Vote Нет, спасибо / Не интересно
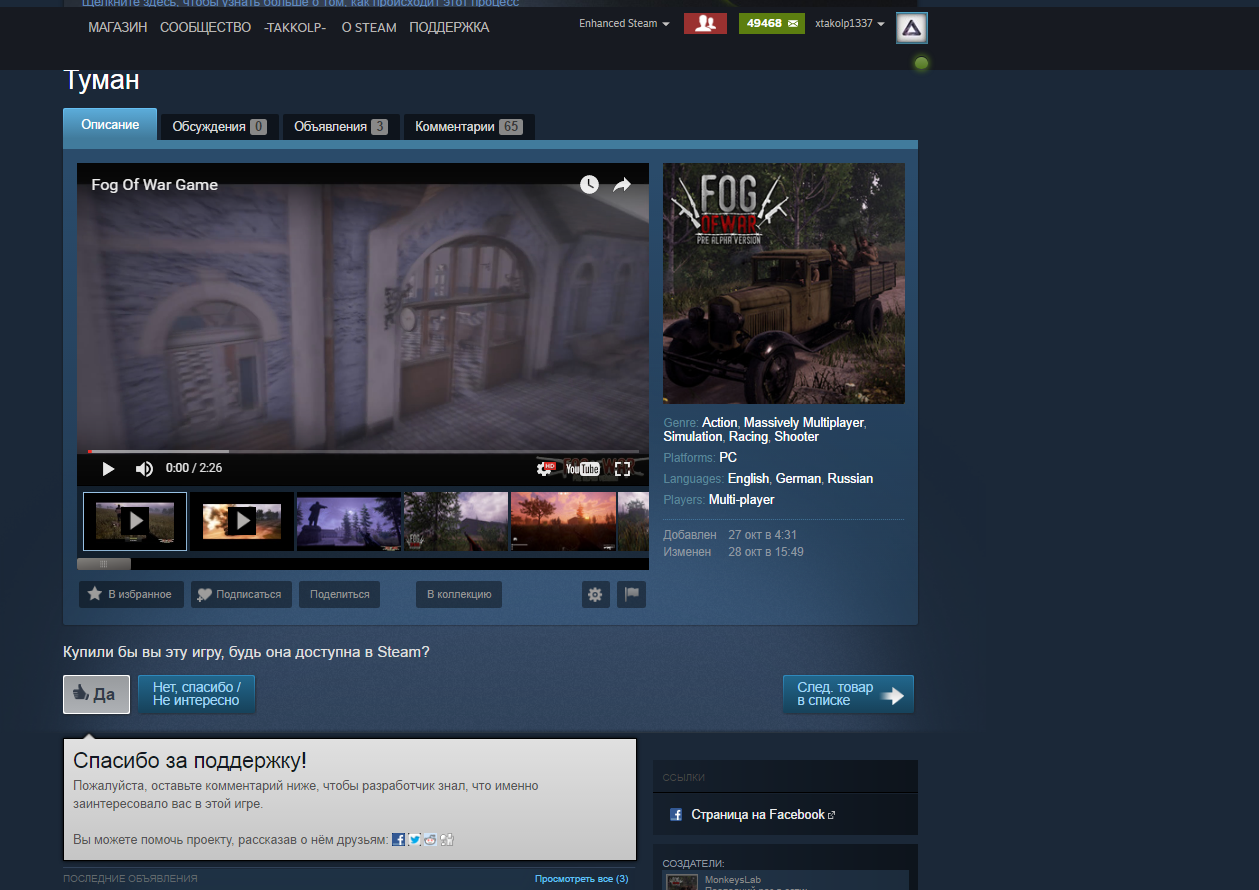 tap(196, 694)
